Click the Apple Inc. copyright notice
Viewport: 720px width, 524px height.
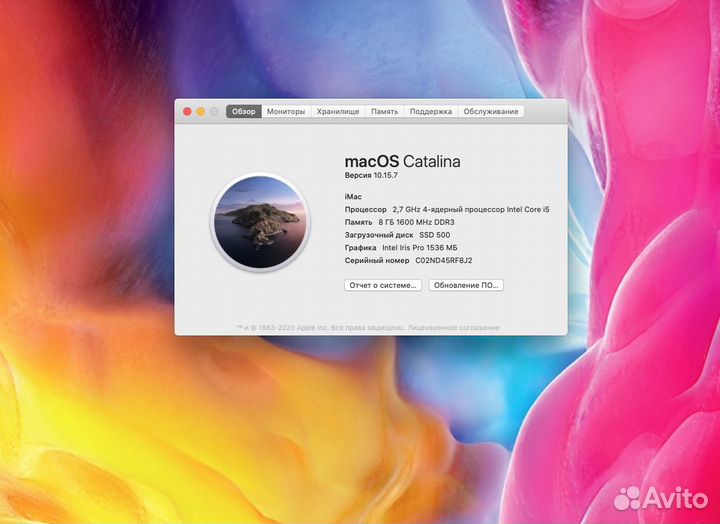point(321,328)
